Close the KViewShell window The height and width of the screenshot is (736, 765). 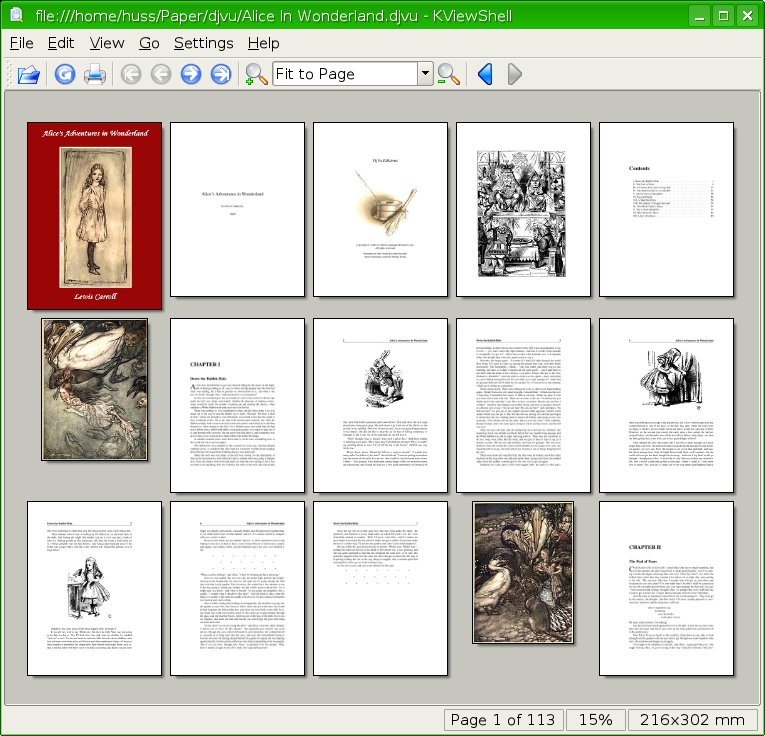747,16
